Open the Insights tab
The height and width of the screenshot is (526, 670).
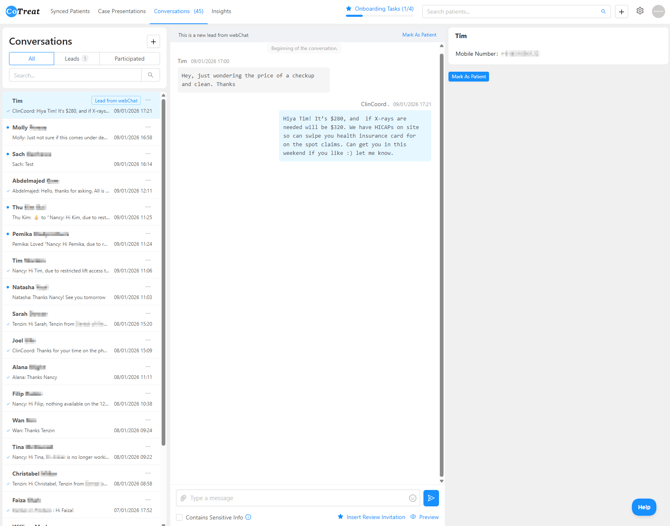coord(221,11)
